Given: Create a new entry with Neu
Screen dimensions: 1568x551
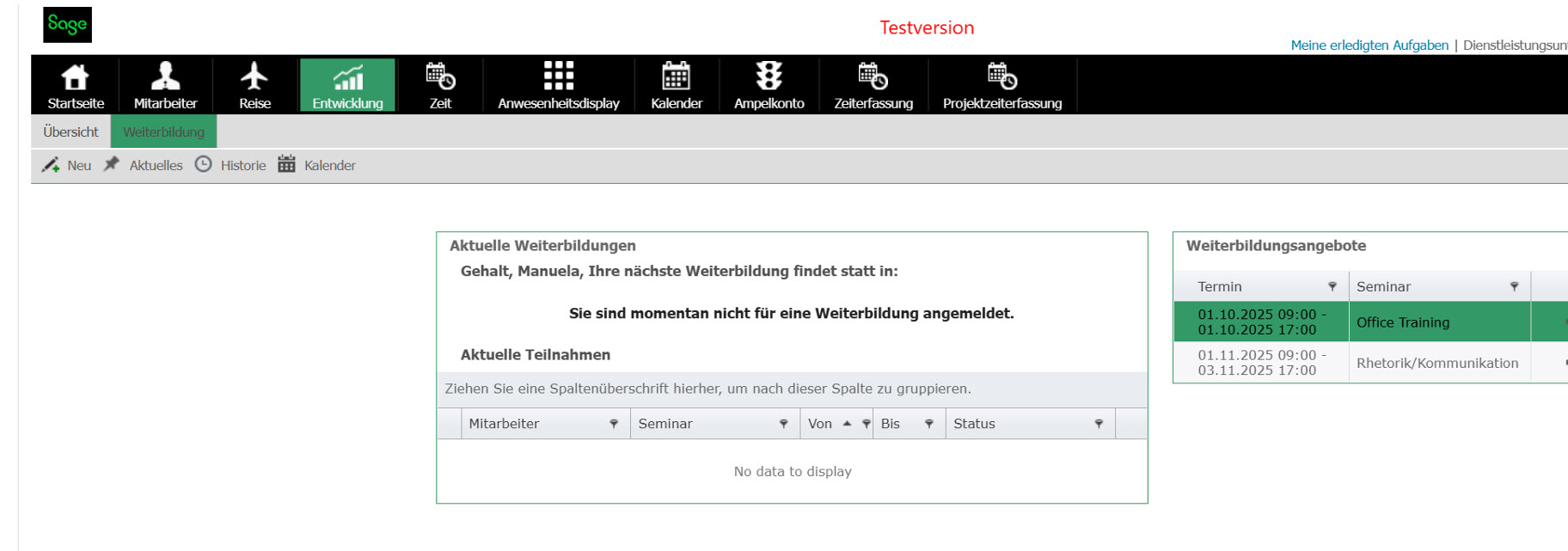Looking at the screenshot, I should tap(68, 165).
